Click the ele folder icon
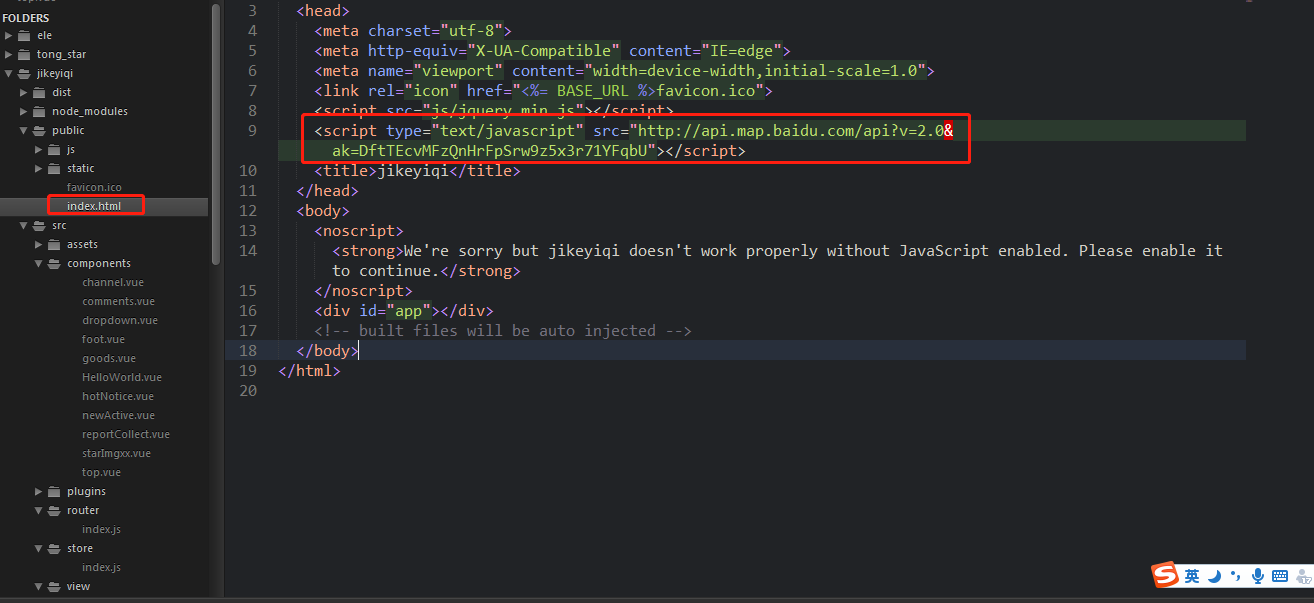The height and width of the screenshot is (603, 1314). pos(24,35)
